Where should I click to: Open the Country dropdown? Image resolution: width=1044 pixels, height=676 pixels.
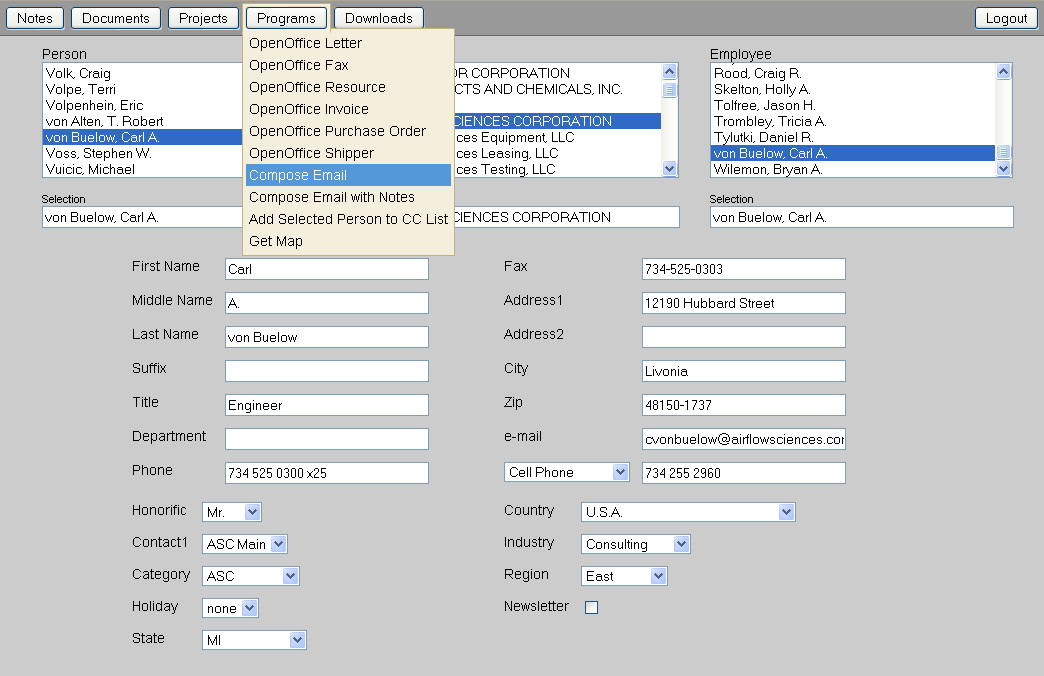[x=687, y=512]
